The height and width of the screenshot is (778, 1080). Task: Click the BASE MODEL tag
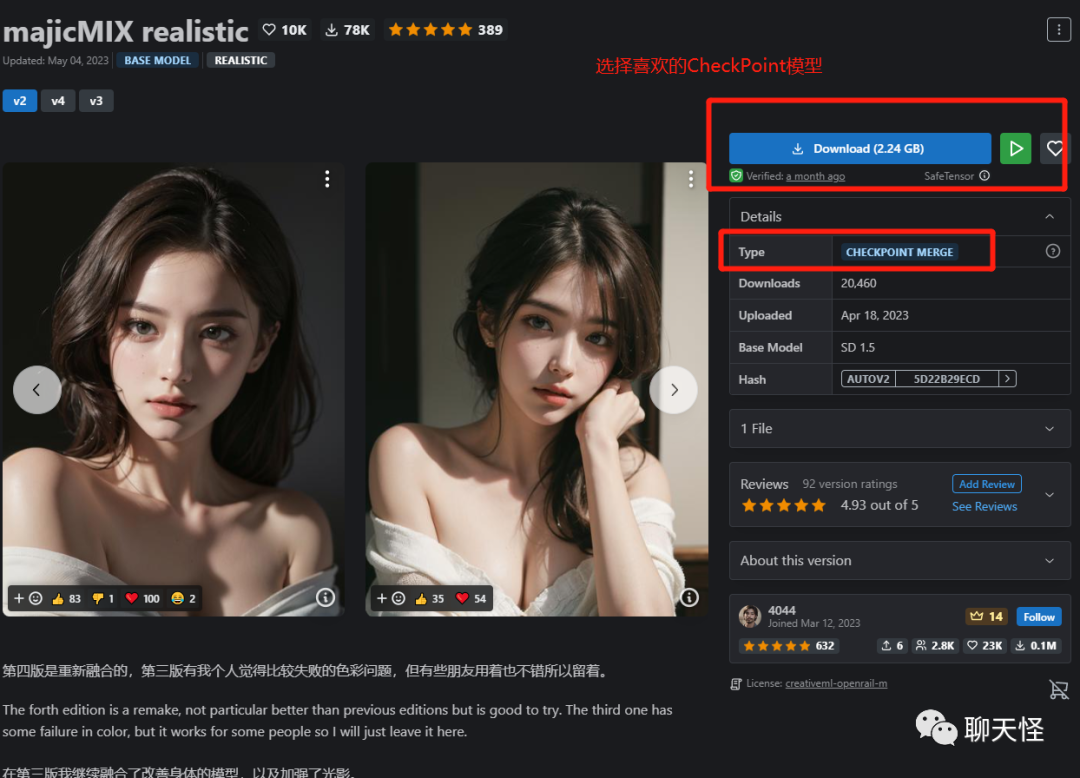(x=157, y=61)
